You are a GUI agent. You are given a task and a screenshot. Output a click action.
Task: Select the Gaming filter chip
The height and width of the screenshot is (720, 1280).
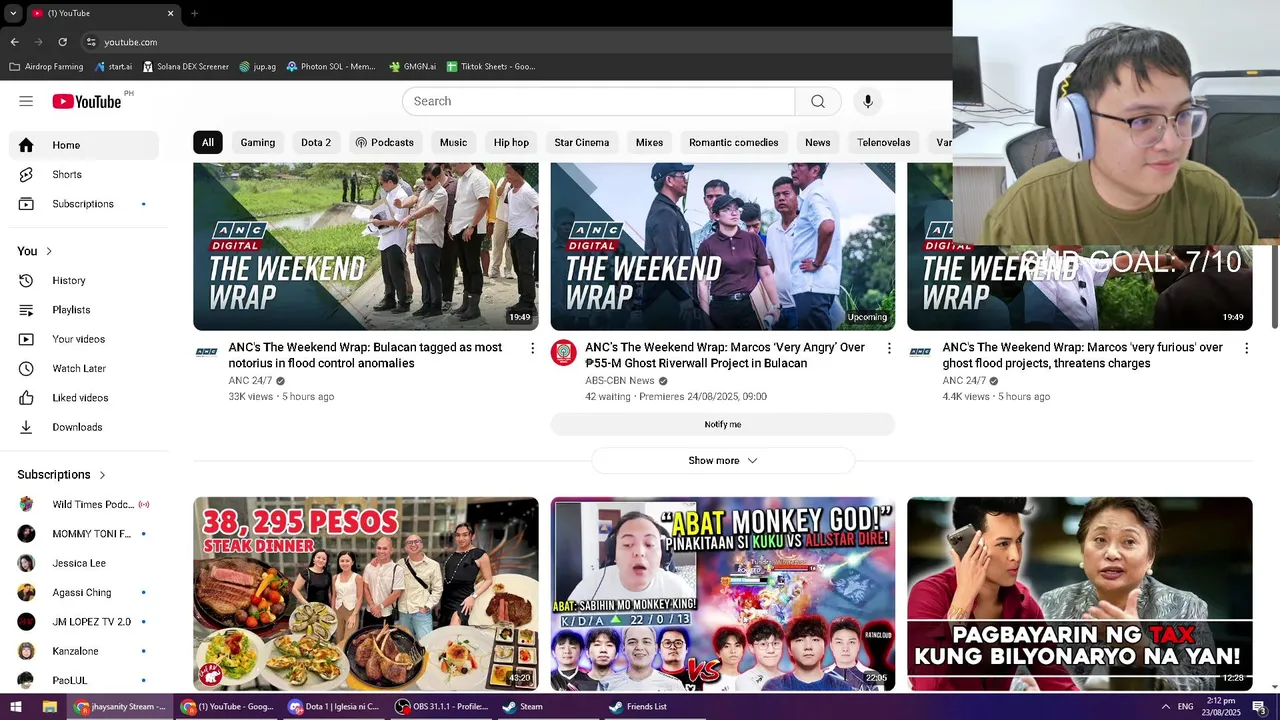coord(257,142)
